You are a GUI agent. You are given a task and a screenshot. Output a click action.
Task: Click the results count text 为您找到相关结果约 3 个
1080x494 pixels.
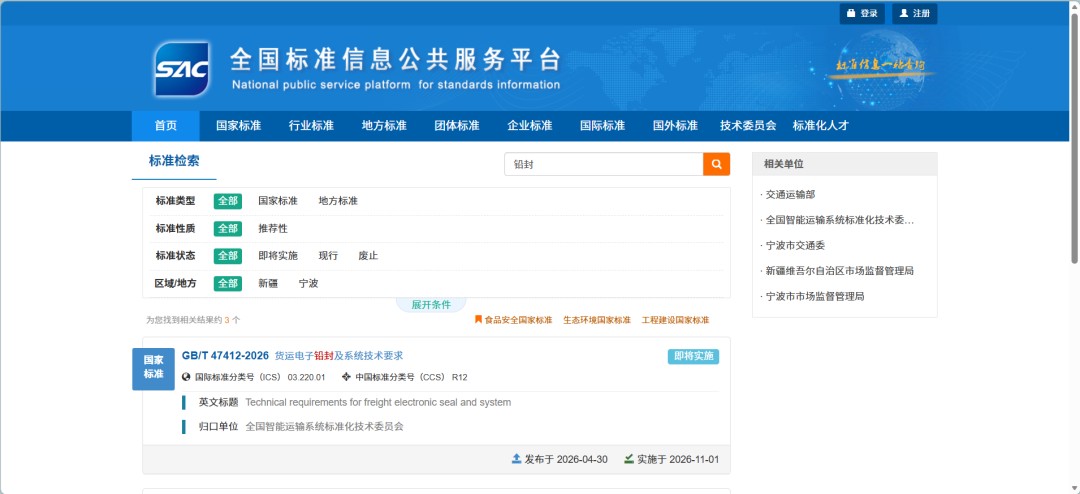click(x=193, y=320)
